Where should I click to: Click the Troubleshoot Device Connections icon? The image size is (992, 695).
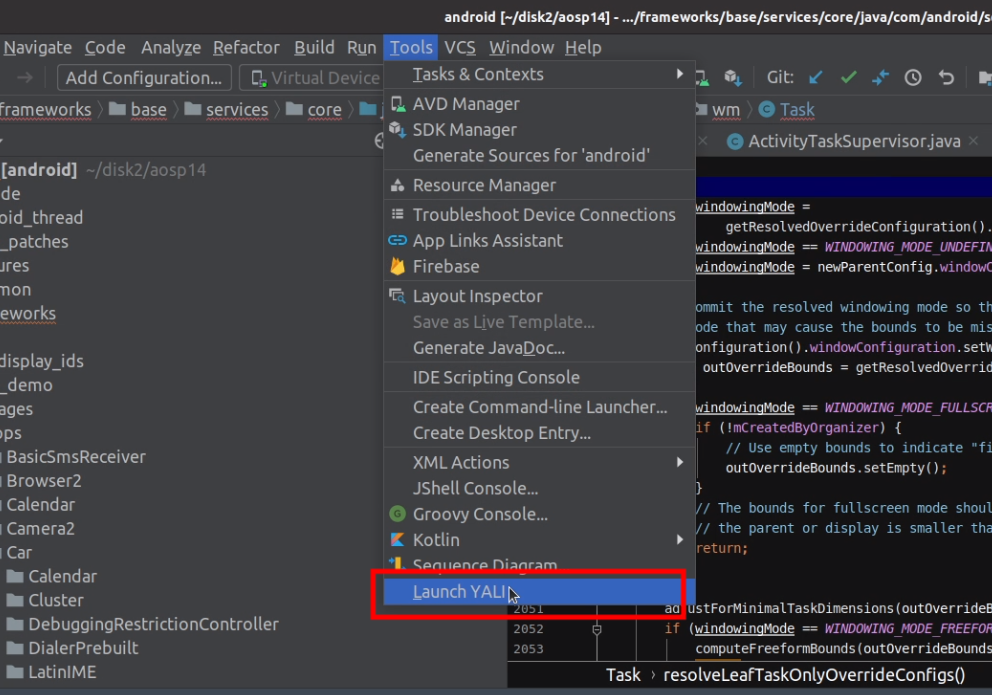[x=397, y=214]
